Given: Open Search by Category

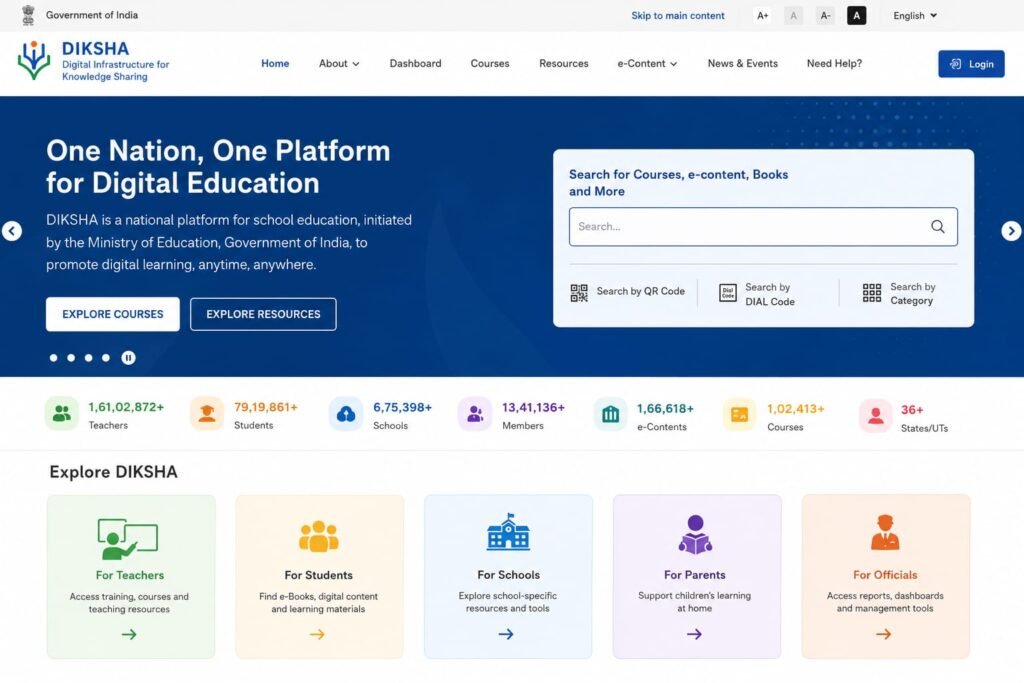Looking at the screenshot, I should (899, 293).
